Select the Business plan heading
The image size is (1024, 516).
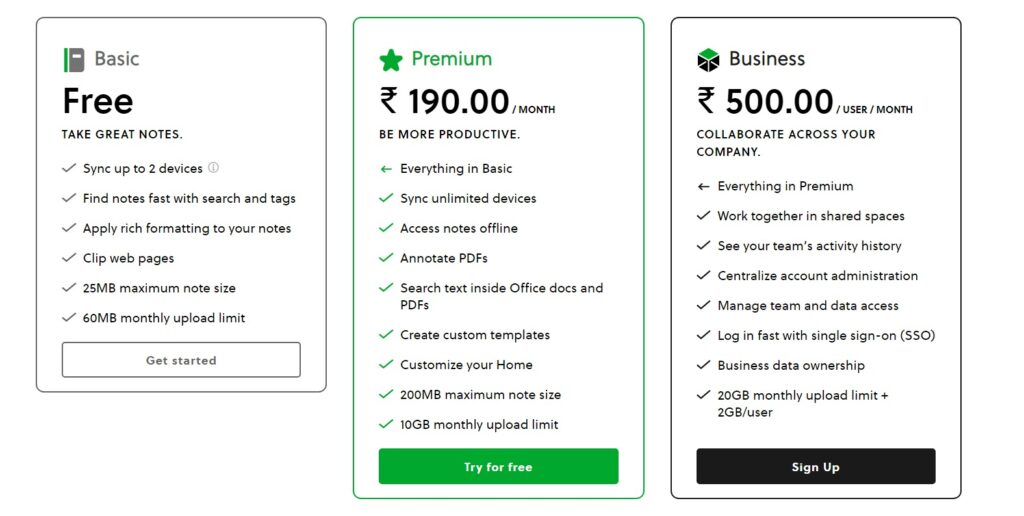767,59
